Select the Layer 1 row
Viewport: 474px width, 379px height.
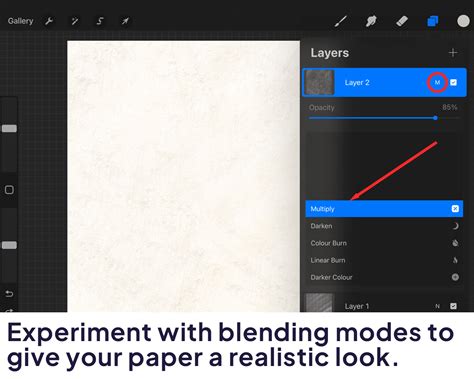coord(384,303)
